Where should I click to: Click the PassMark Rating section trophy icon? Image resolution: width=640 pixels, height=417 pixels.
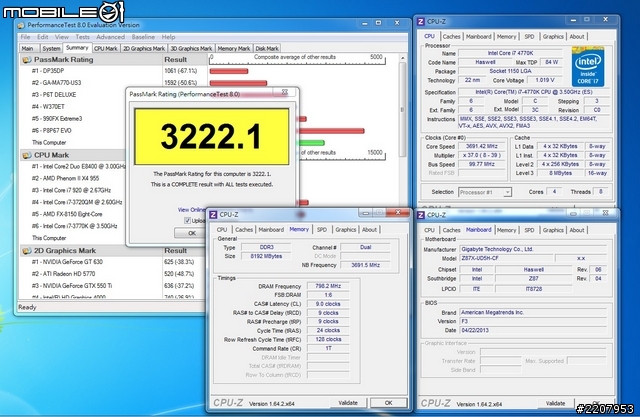coord(27,60)
